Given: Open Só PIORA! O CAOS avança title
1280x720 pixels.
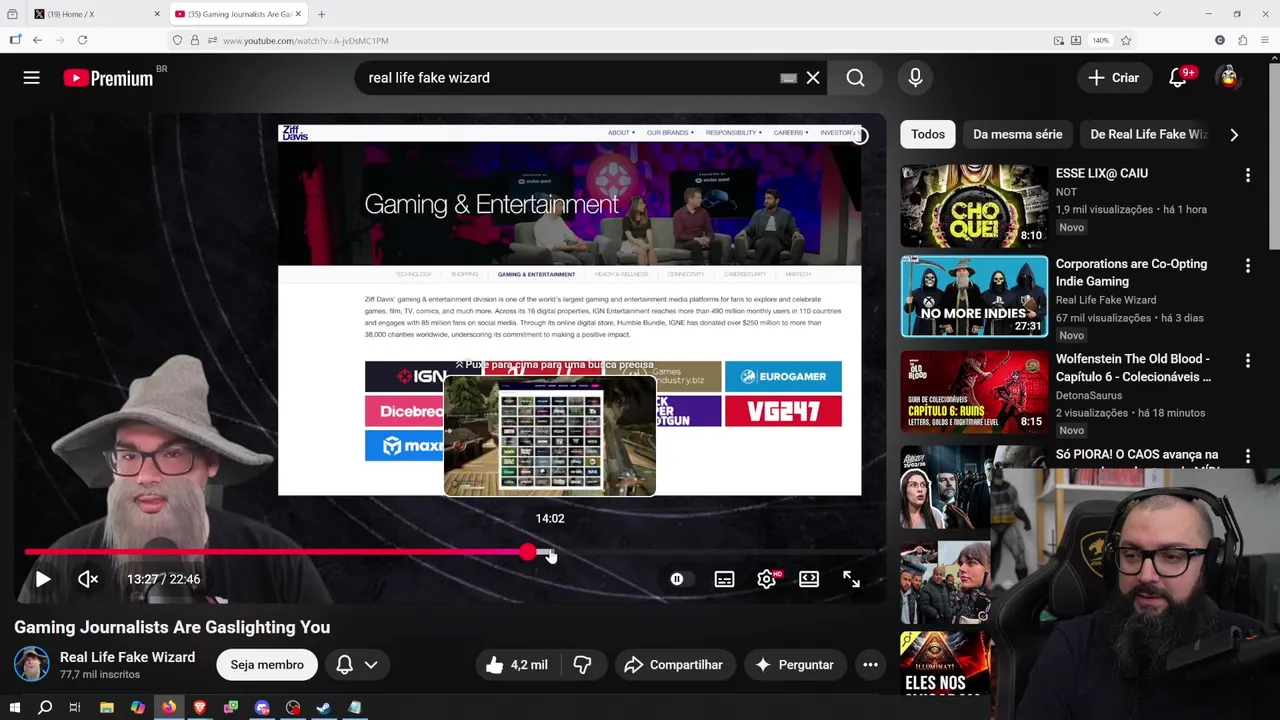Looking at the screenshot, I should [1137, 454].
